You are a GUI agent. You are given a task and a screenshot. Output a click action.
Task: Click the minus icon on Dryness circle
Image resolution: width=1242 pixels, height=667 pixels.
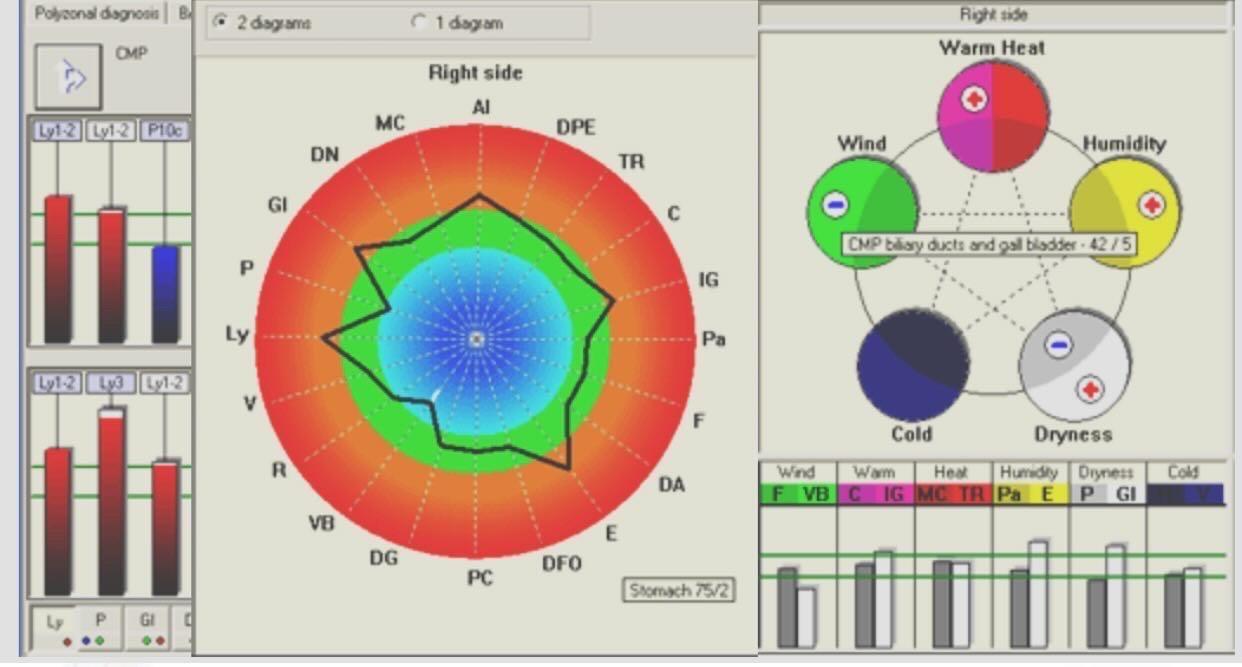click(x=1058, y=345)
